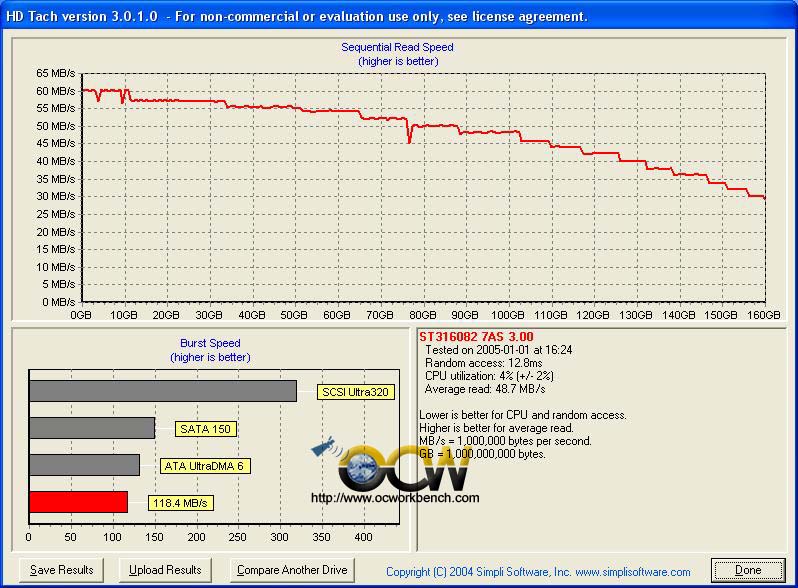Click the 118.4 MB/s burst speed label
This screenshot has width=798, height=588.
180,503
